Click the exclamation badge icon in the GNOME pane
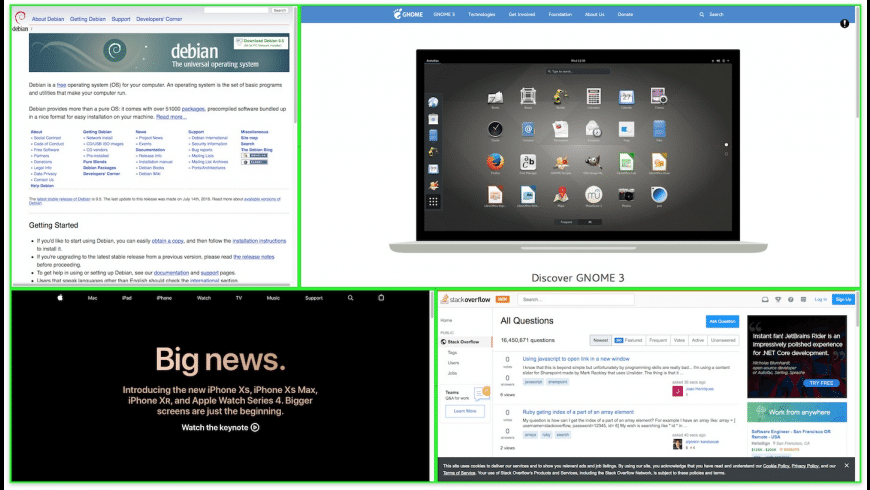The image size is (870, 490). 844,23
